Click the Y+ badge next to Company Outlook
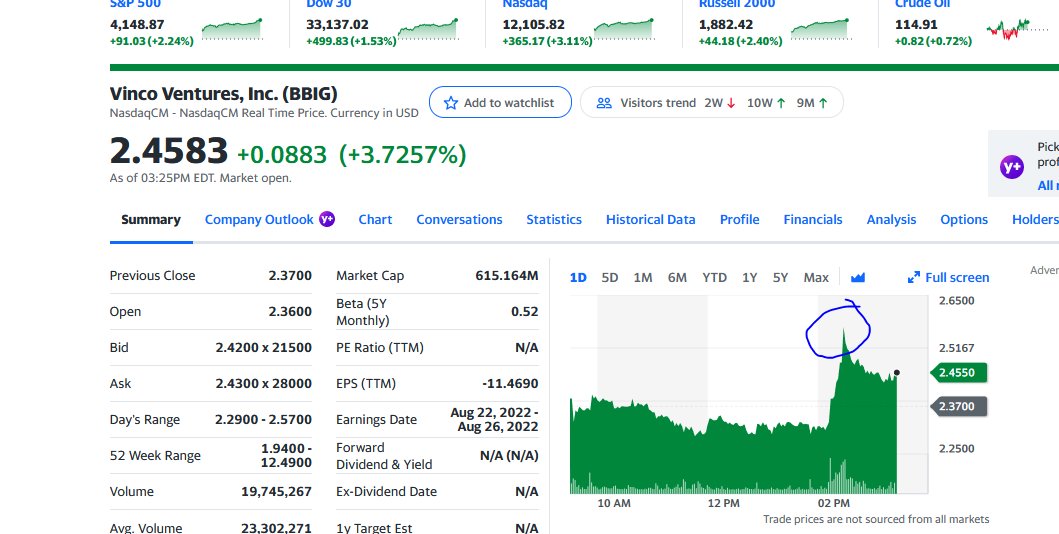 point(327,219)
